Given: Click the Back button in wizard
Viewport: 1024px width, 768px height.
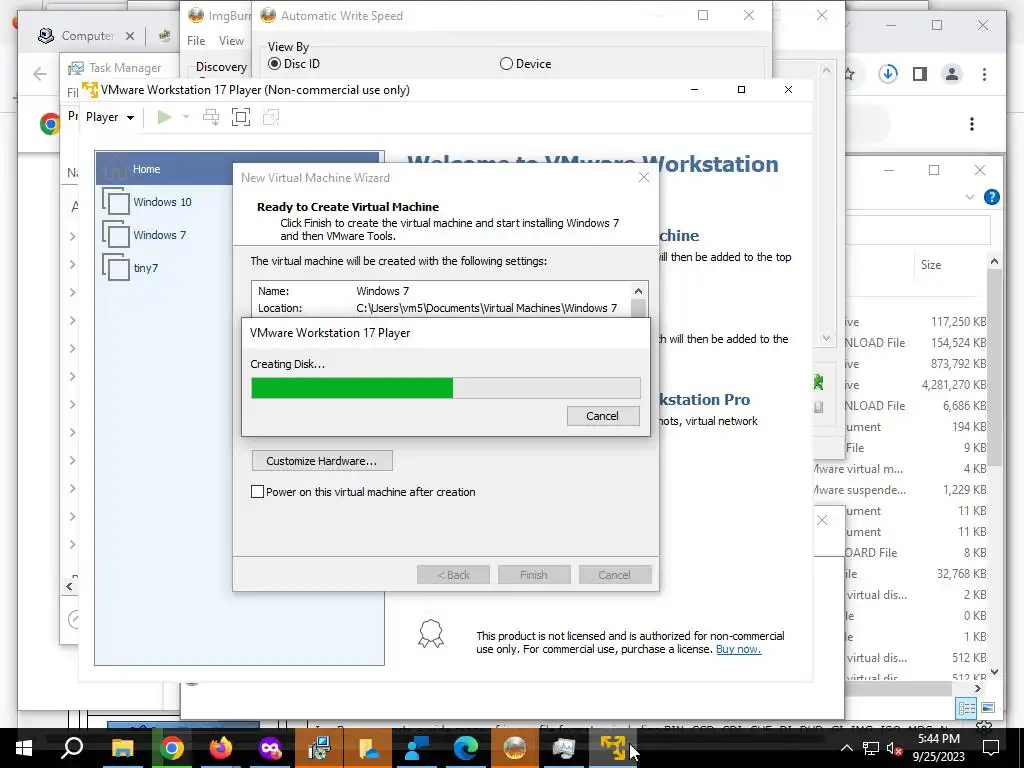Looking at the screenshot, I should (x=453, y=575).
